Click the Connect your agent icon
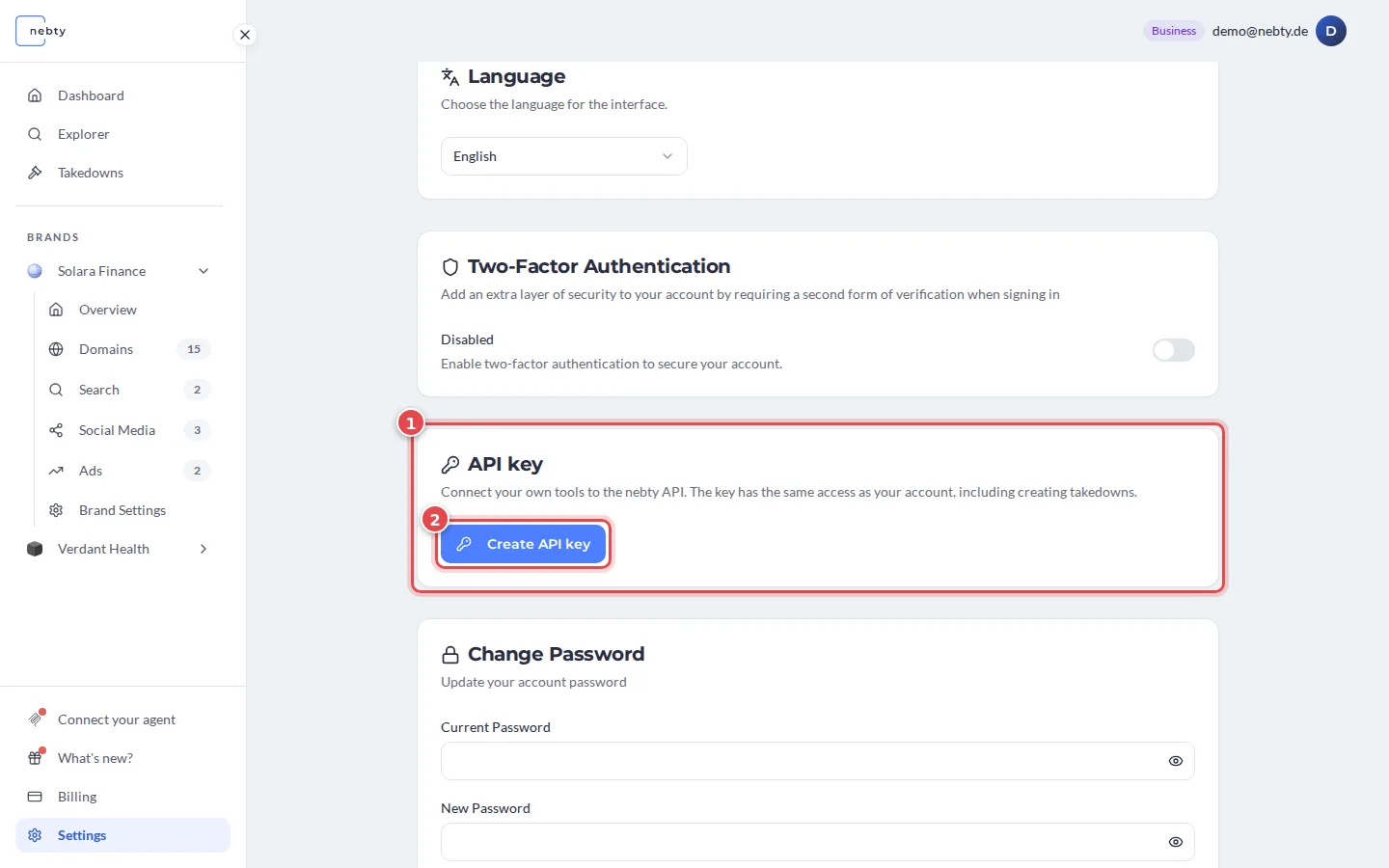The height and width of the screenshot is (868, 1389). (x=36, y=719)
